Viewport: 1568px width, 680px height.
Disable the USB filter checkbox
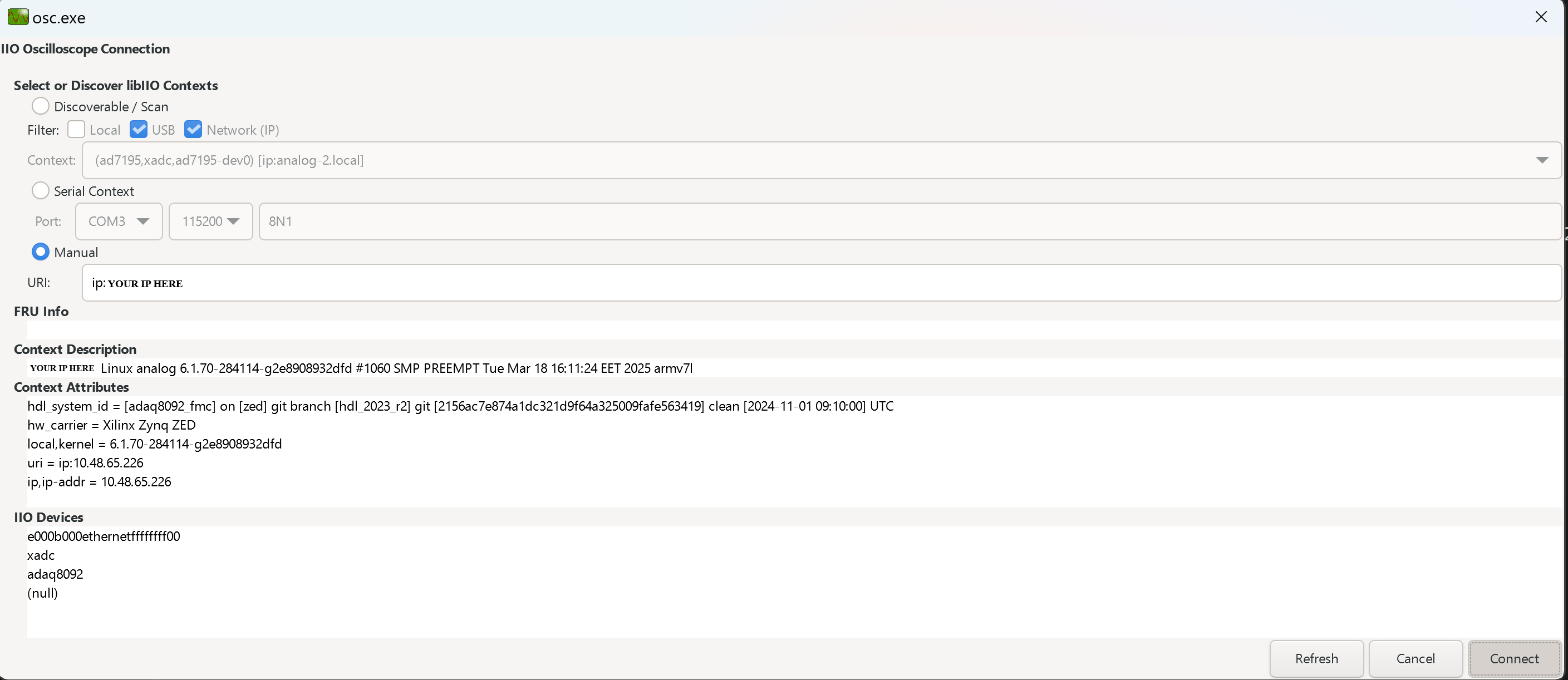(139, 129)
